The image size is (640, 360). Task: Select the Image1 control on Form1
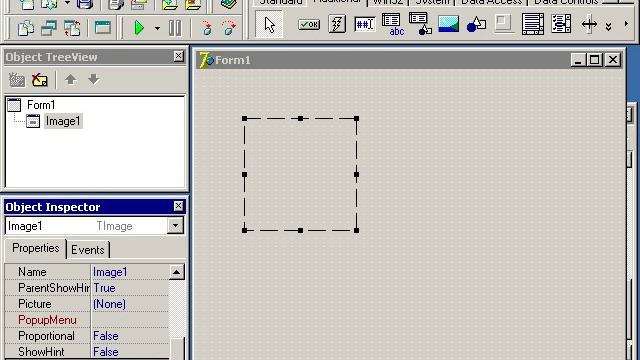point(300,175)
